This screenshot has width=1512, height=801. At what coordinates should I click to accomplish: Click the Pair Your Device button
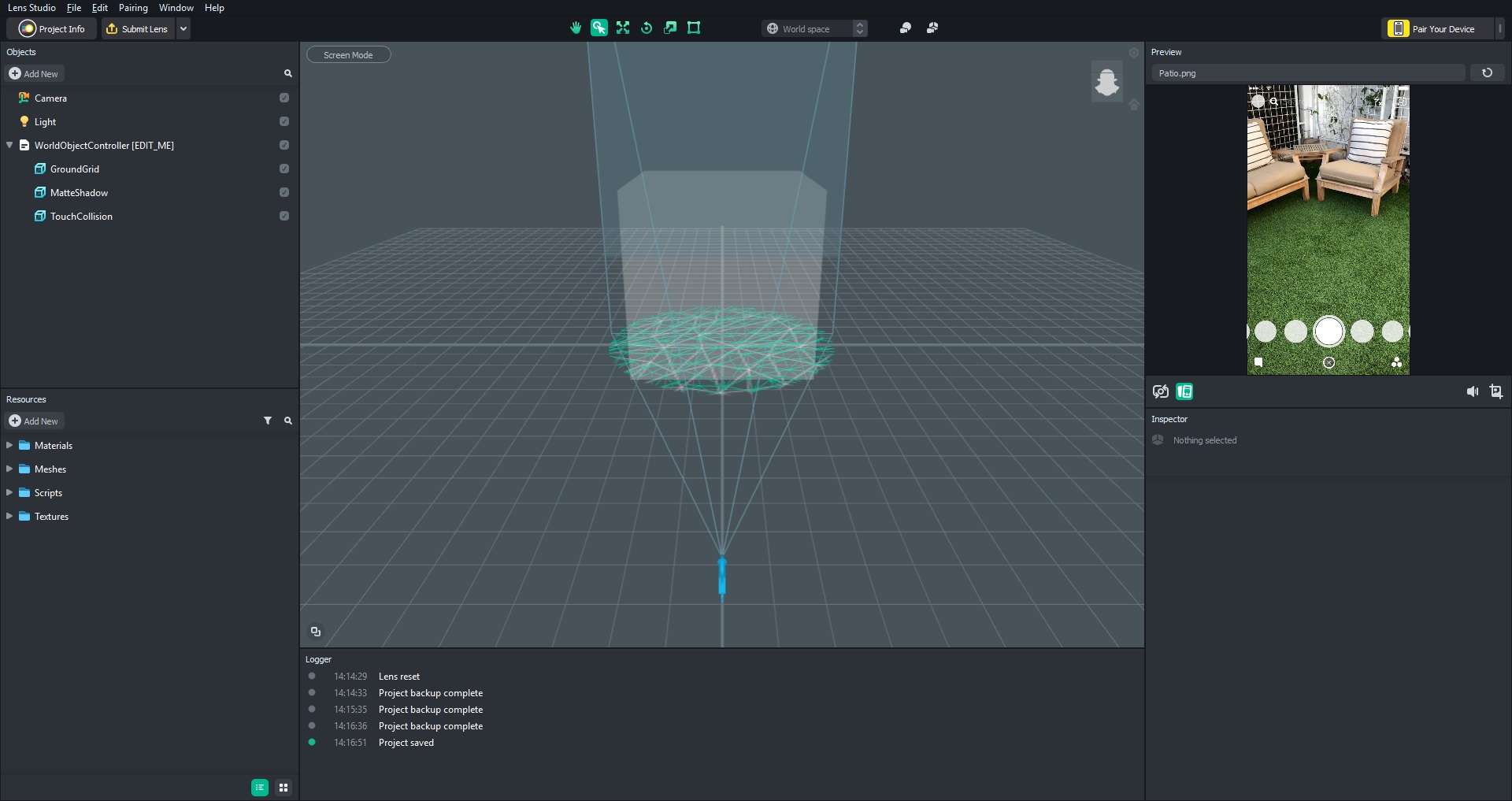(1440, 28)
